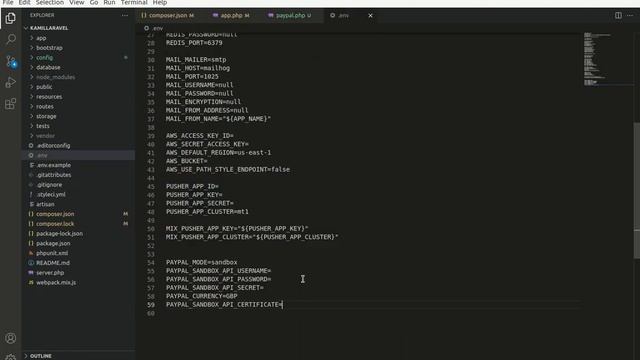Image resolution: width=640 pixels, height=360 pixels.
Task: Open package-lock.json in the explorer
Action: (59, 233)
